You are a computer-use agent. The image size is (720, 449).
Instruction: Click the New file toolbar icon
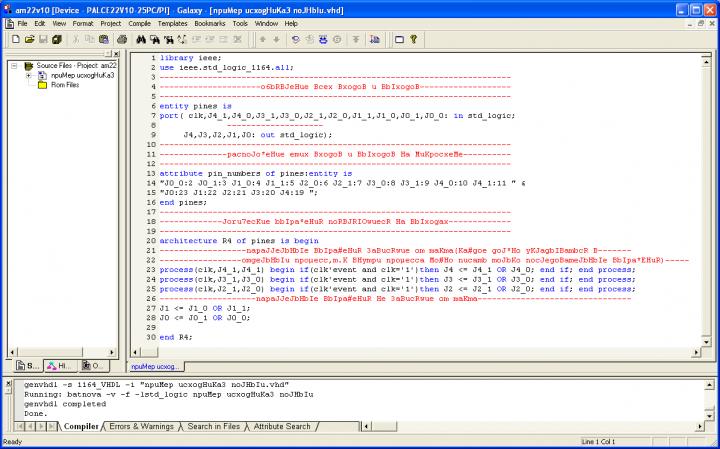click(x=16, y=39)
